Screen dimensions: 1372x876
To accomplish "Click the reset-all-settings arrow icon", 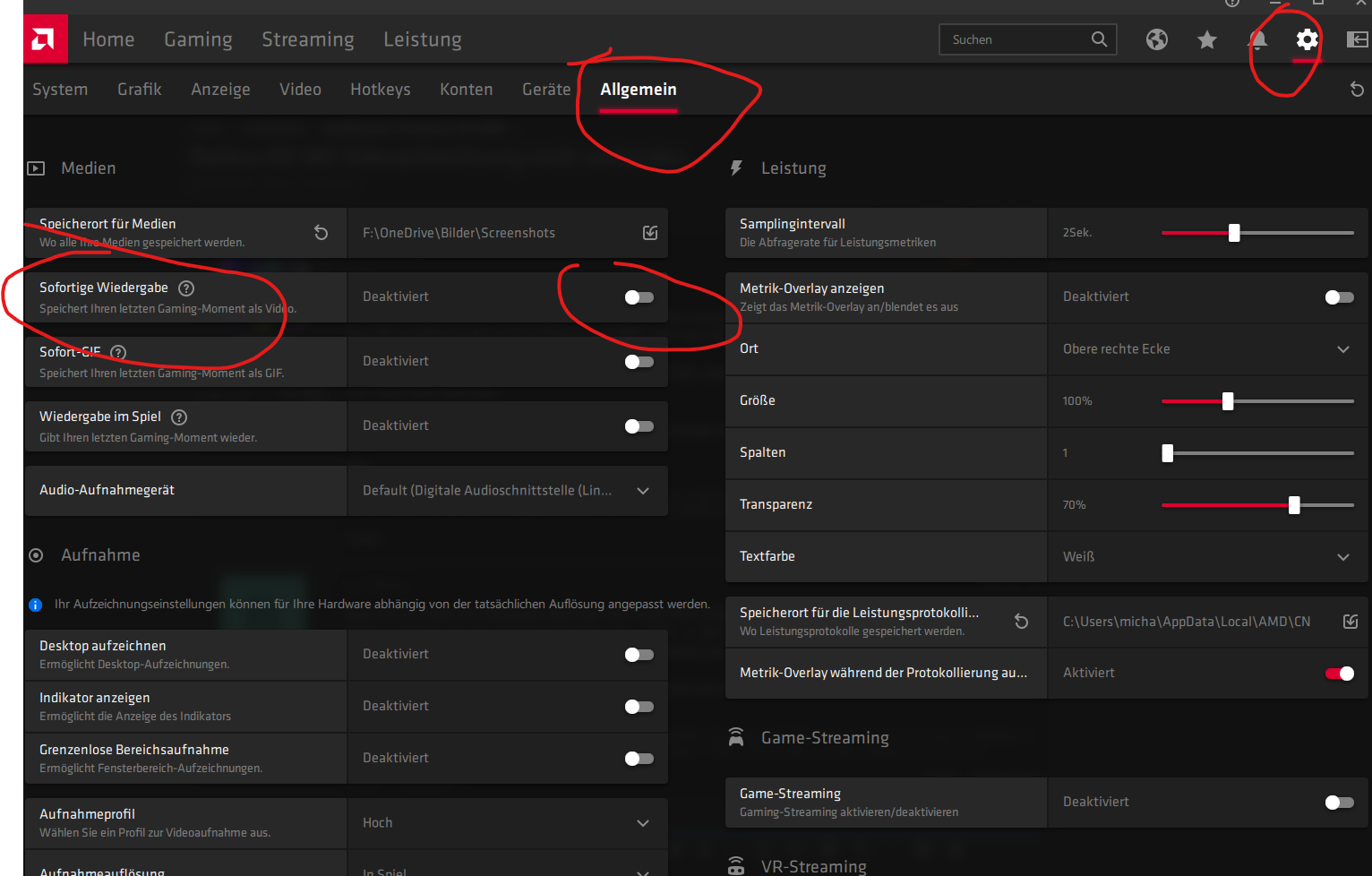I will coord(1357,89).
